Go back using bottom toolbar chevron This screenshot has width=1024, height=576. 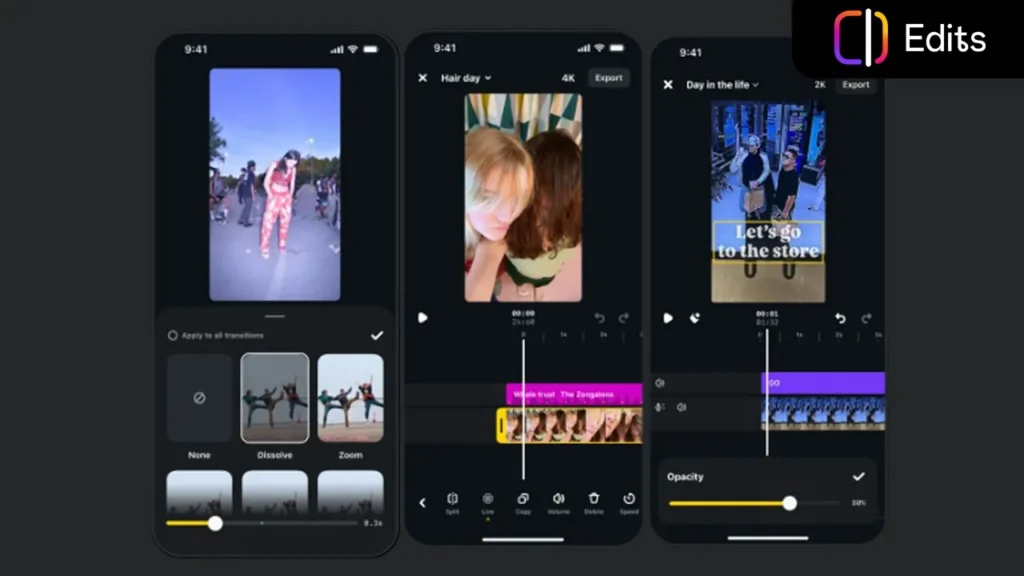(423, 502)
